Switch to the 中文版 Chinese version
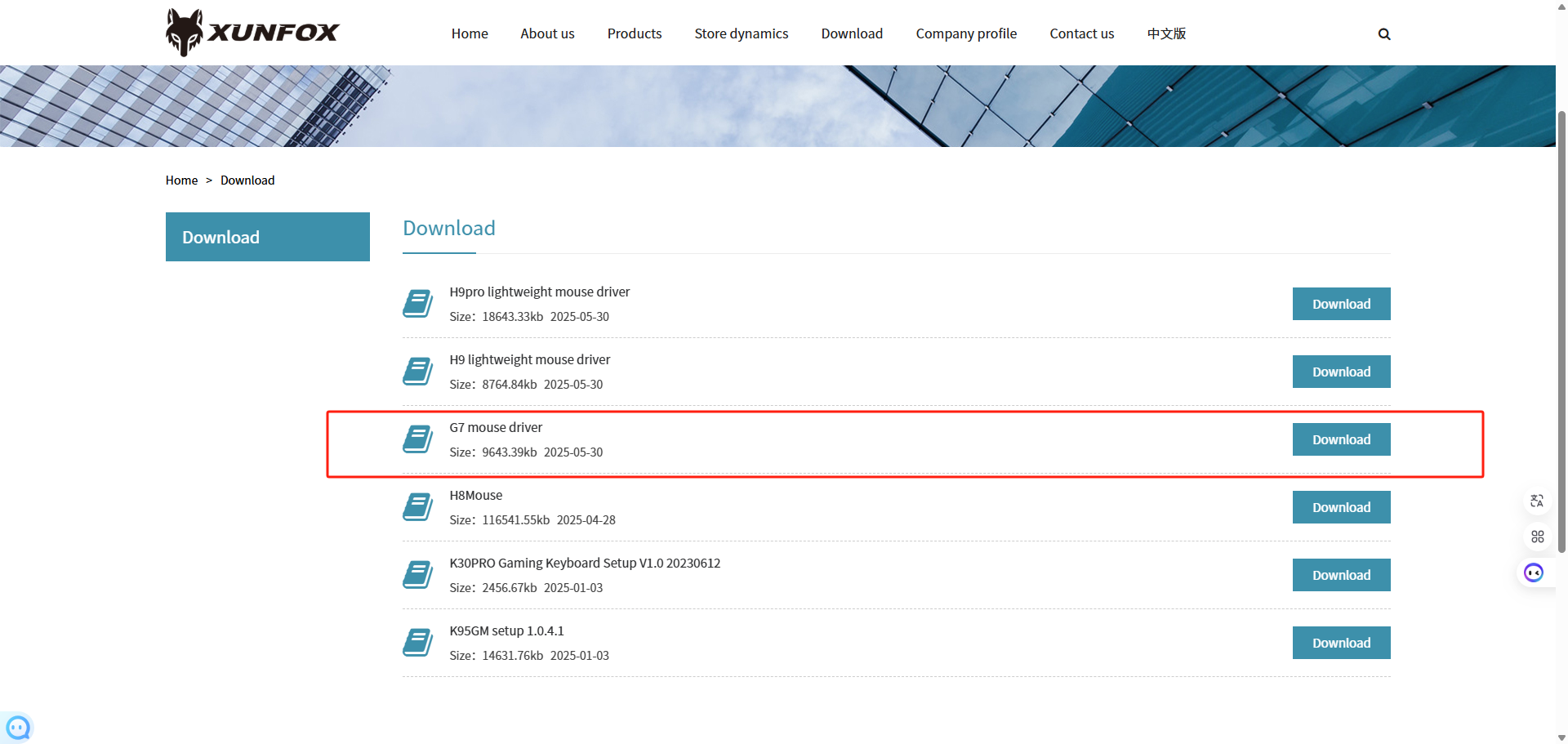The image size is (1568, 744). (x=1166, y=33)
